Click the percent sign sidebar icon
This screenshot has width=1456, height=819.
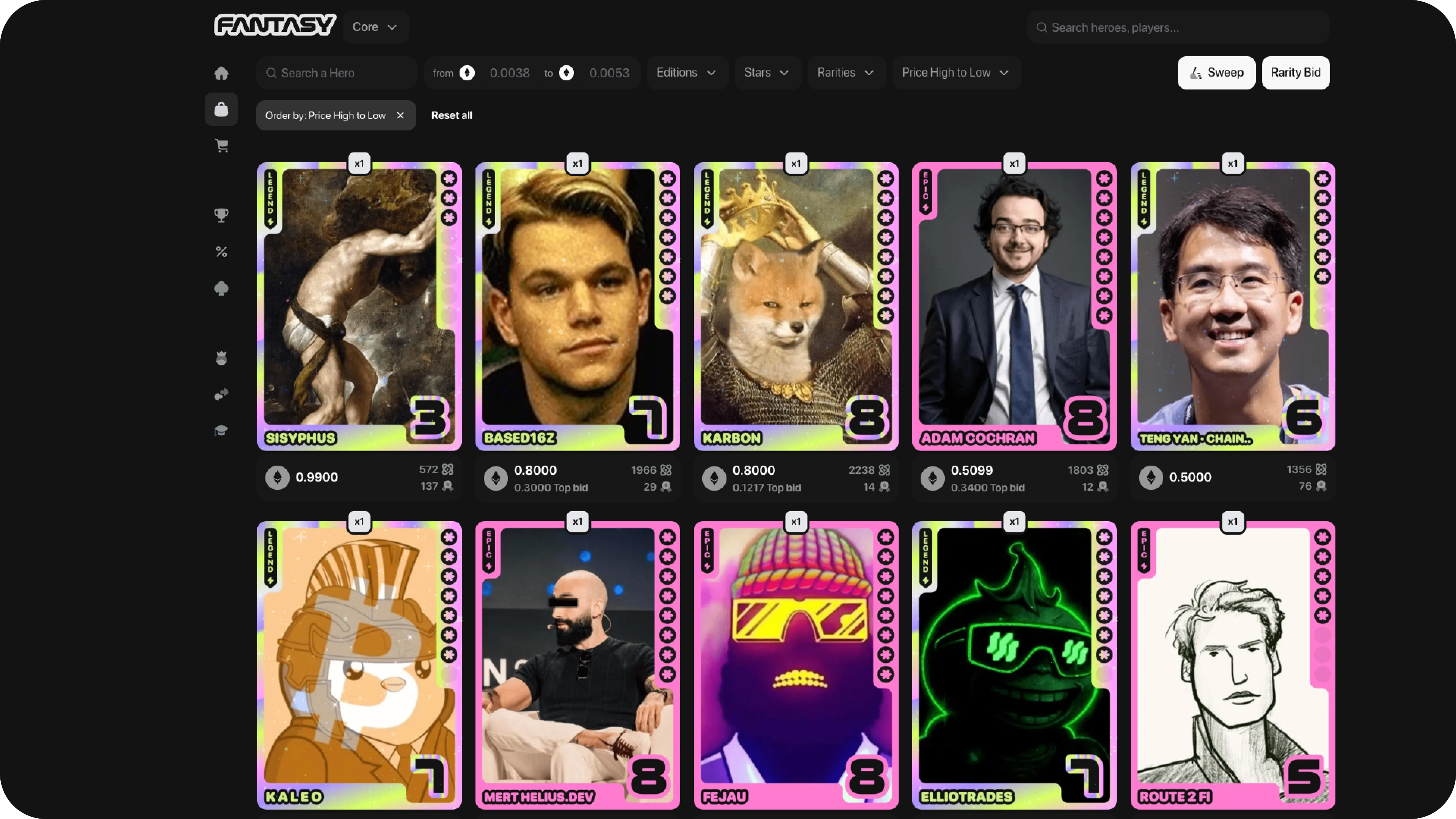pyautogui.click(x=221, y=251)
